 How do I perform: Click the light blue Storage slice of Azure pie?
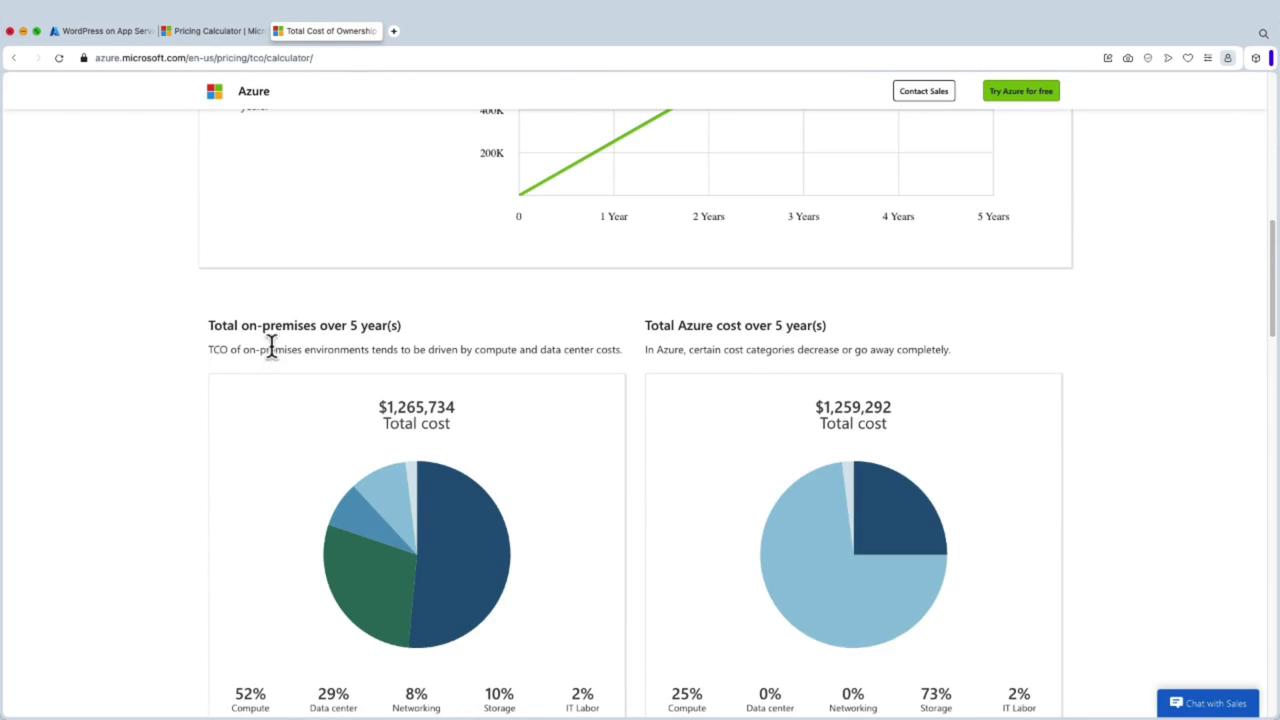tap(830, 590)
